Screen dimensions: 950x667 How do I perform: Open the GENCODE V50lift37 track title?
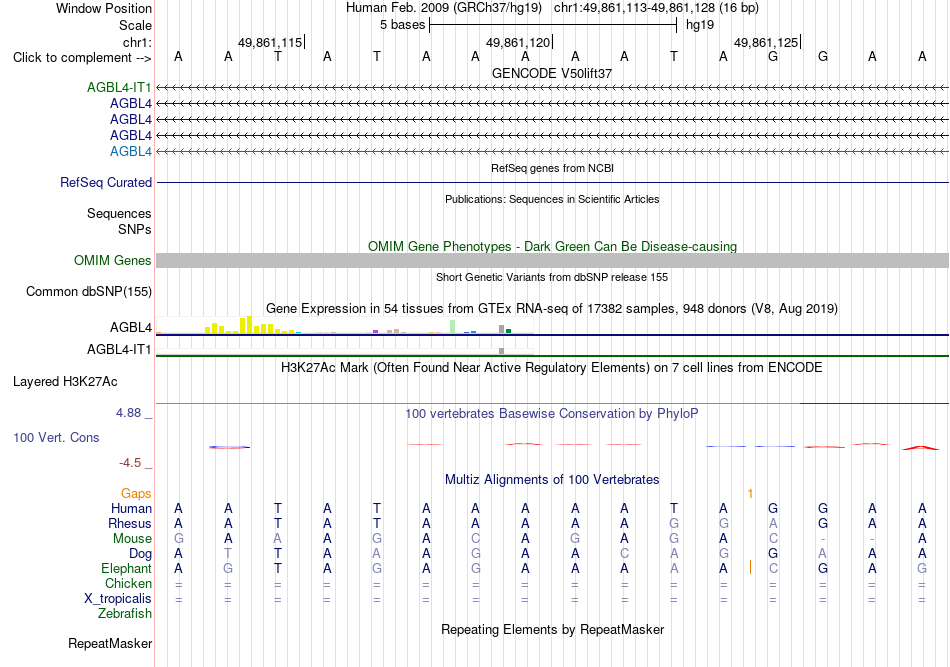[x=552, y=73]
